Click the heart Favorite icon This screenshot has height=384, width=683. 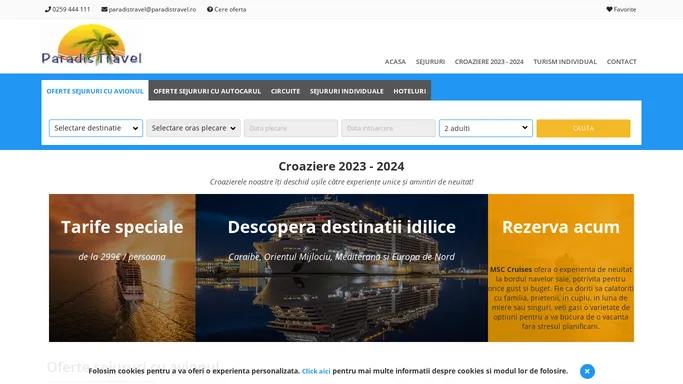[x=609, y=9]
